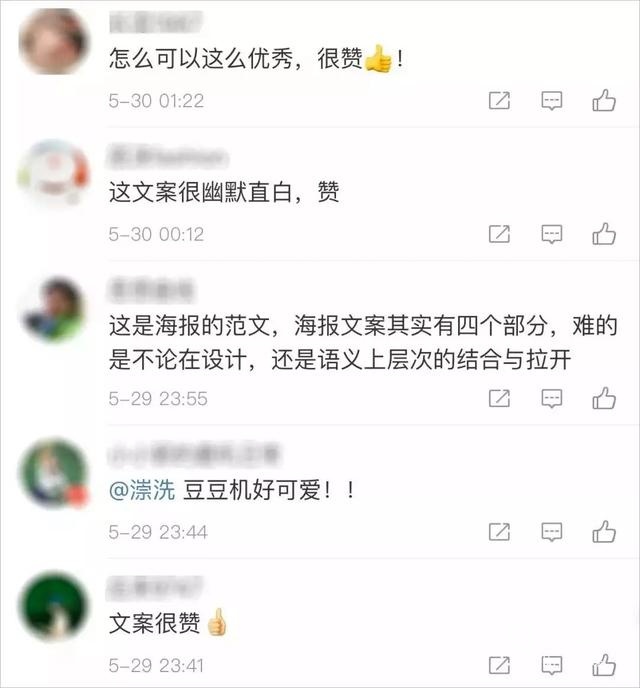
Task: Open avatar beside 这文案很幽默直白 comment
Action: (54, 174)
